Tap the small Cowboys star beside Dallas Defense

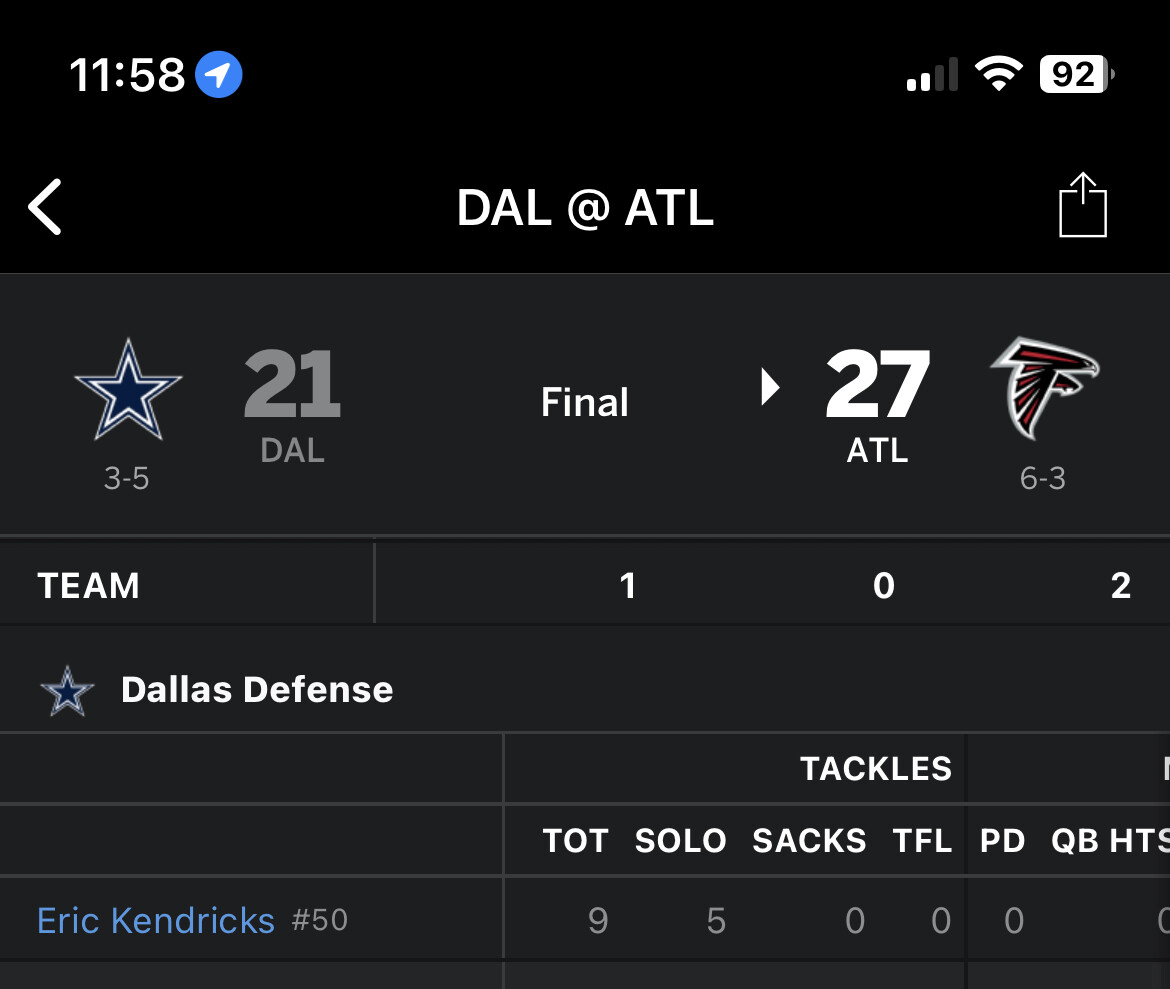click(67, 691)
